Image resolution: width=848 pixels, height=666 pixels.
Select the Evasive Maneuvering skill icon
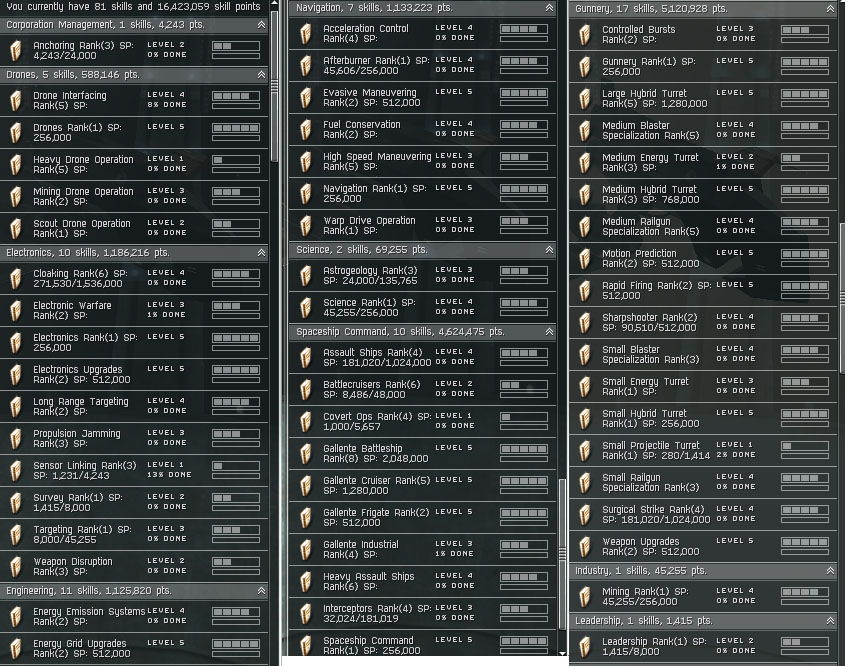pyautogui.click(x=306, y=97)
